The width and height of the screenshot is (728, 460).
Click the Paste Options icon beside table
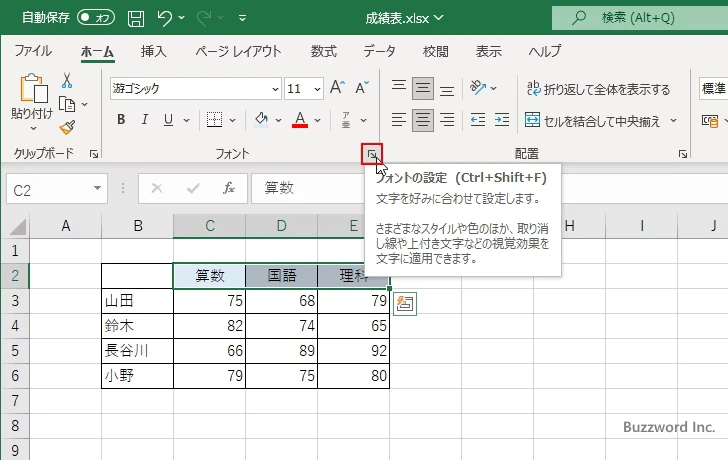point(405,304)
